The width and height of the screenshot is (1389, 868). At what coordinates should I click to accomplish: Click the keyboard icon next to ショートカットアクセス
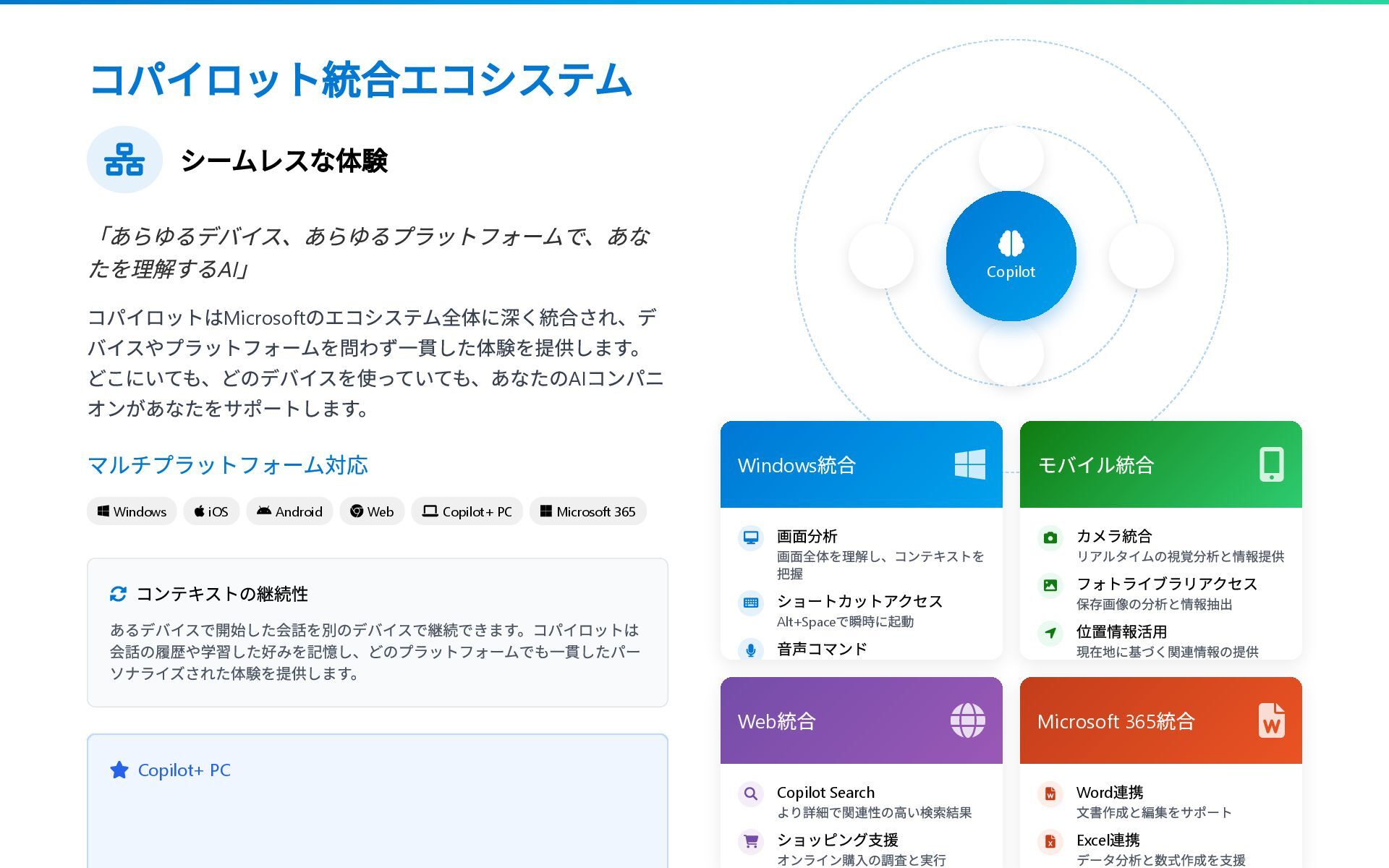pyautogui.click(x=751, y=603)
